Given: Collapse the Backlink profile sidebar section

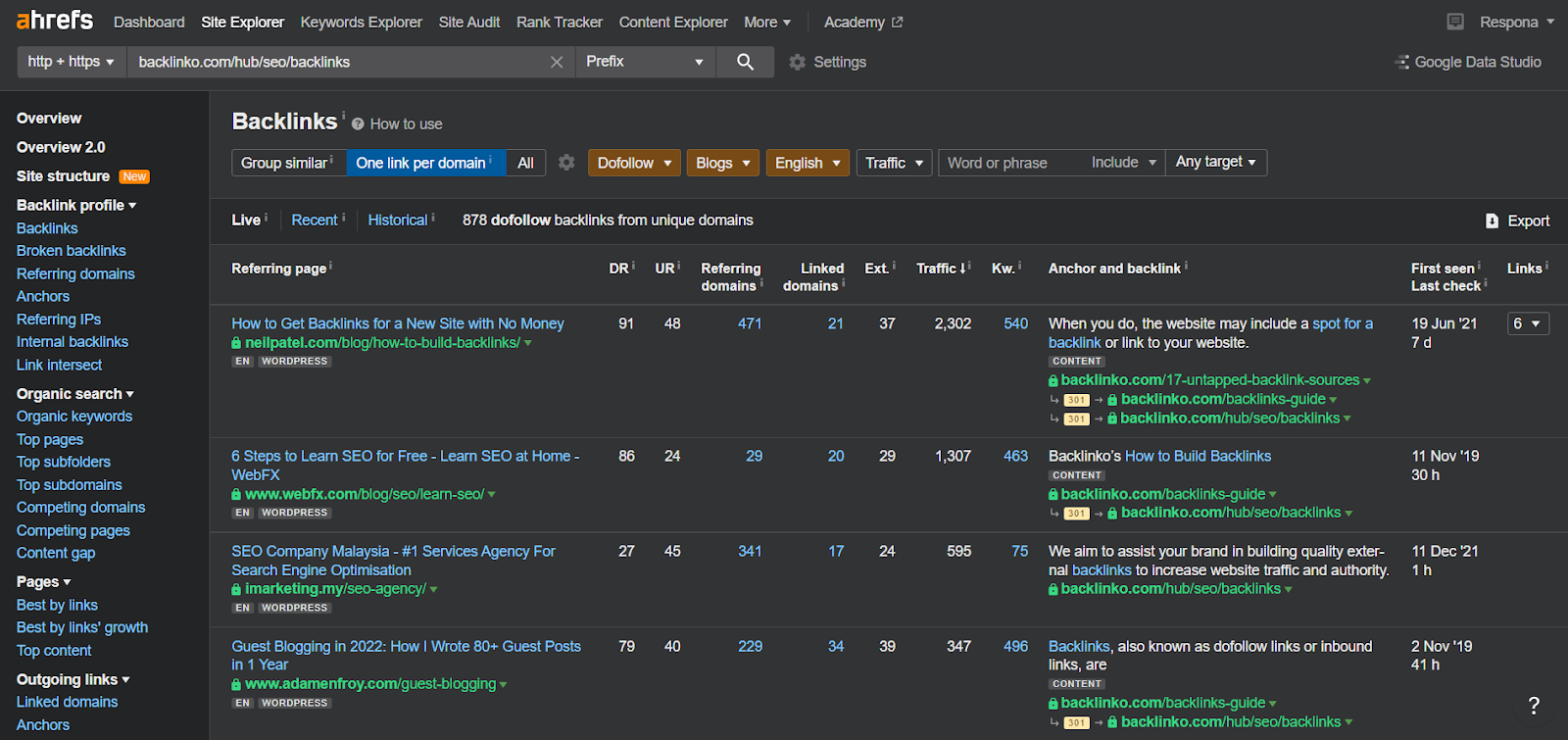Looking at the screenshot, I should pos(76,205).
